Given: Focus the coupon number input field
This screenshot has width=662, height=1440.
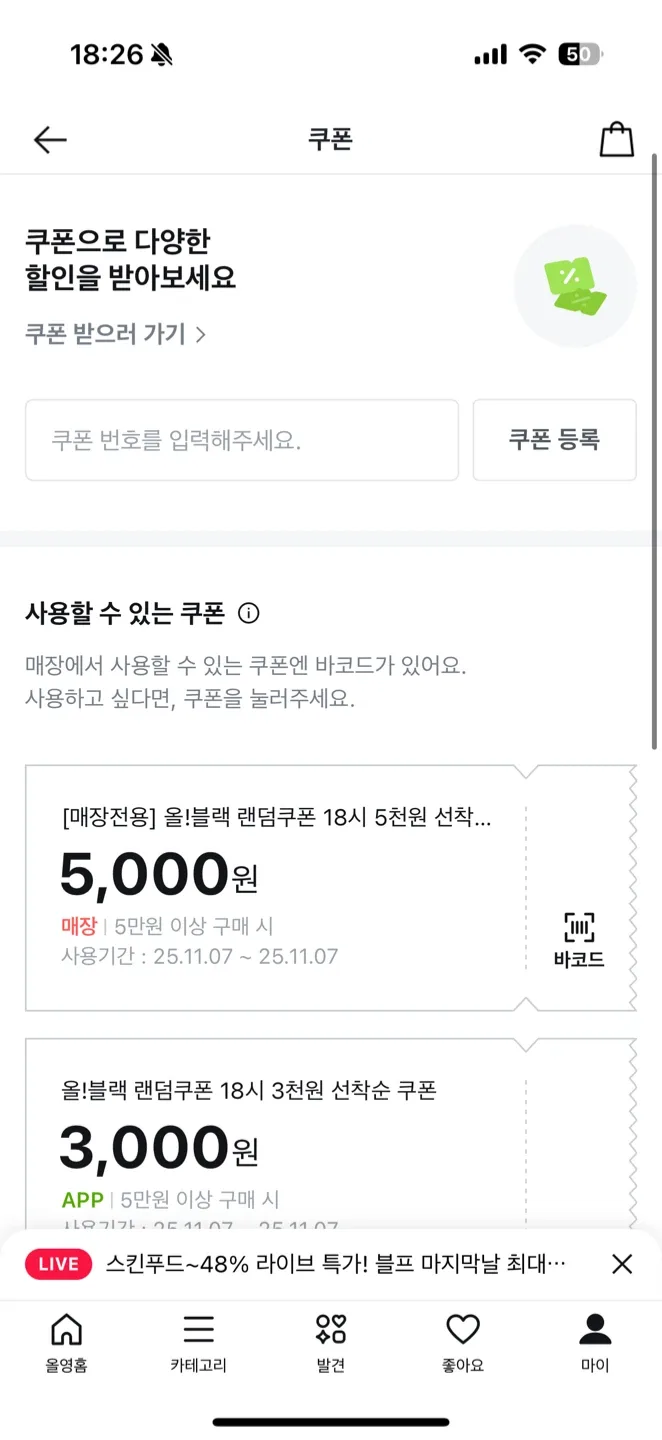Looking at the screenshot, I should (241, 440).
